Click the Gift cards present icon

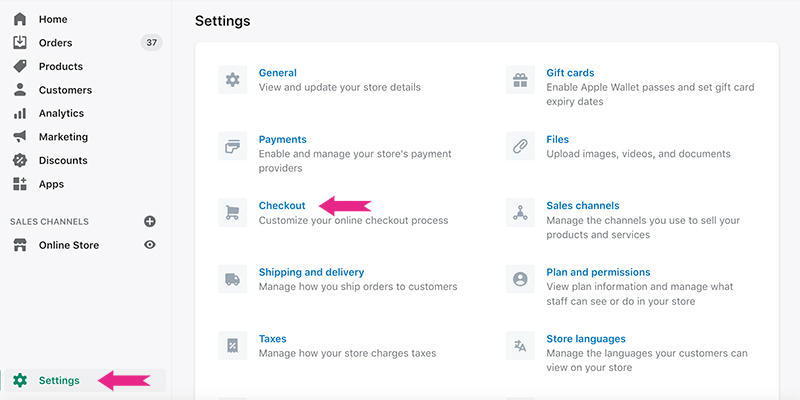(x=520, y=80)
